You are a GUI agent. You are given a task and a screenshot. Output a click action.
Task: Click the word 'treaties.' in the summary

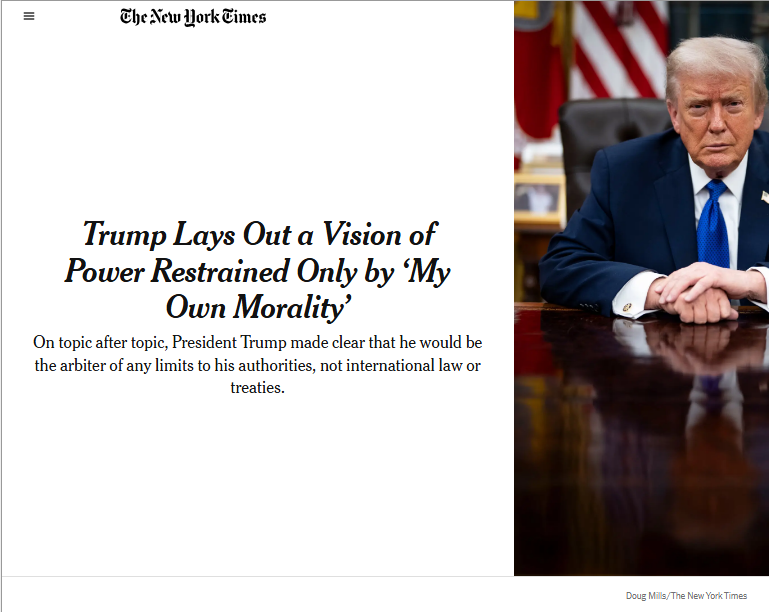coord(258,387)
